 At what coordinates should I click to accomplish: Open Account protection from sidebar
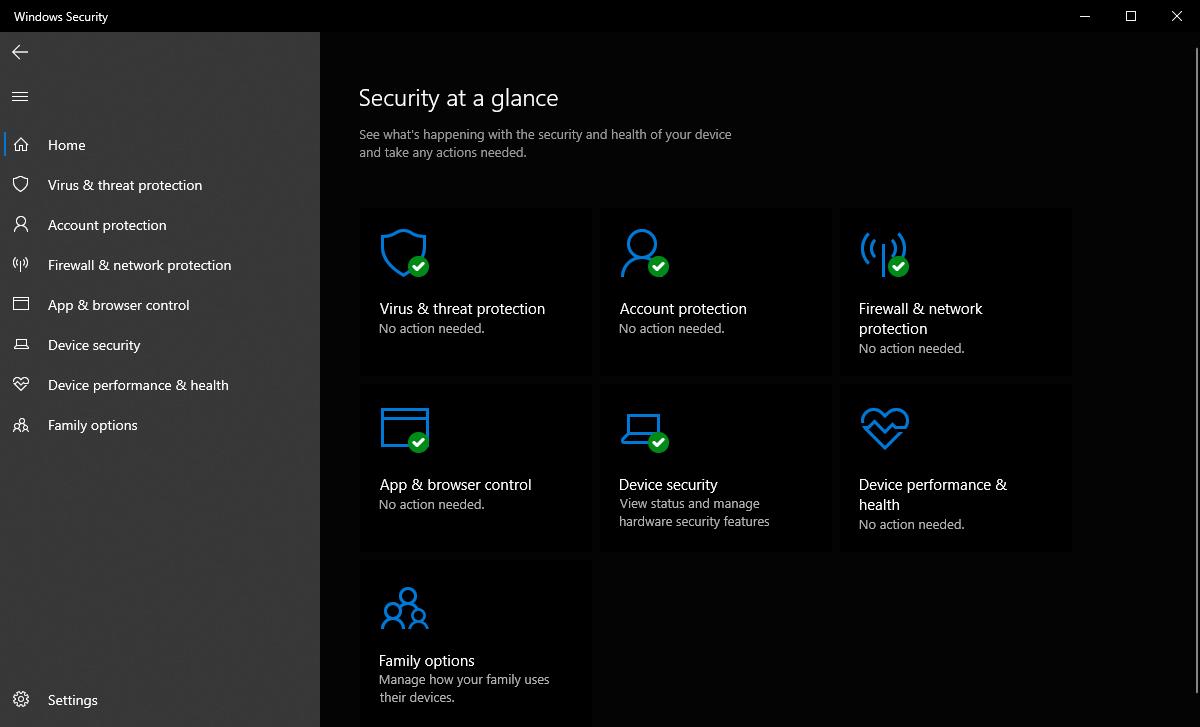click(160, 225)
